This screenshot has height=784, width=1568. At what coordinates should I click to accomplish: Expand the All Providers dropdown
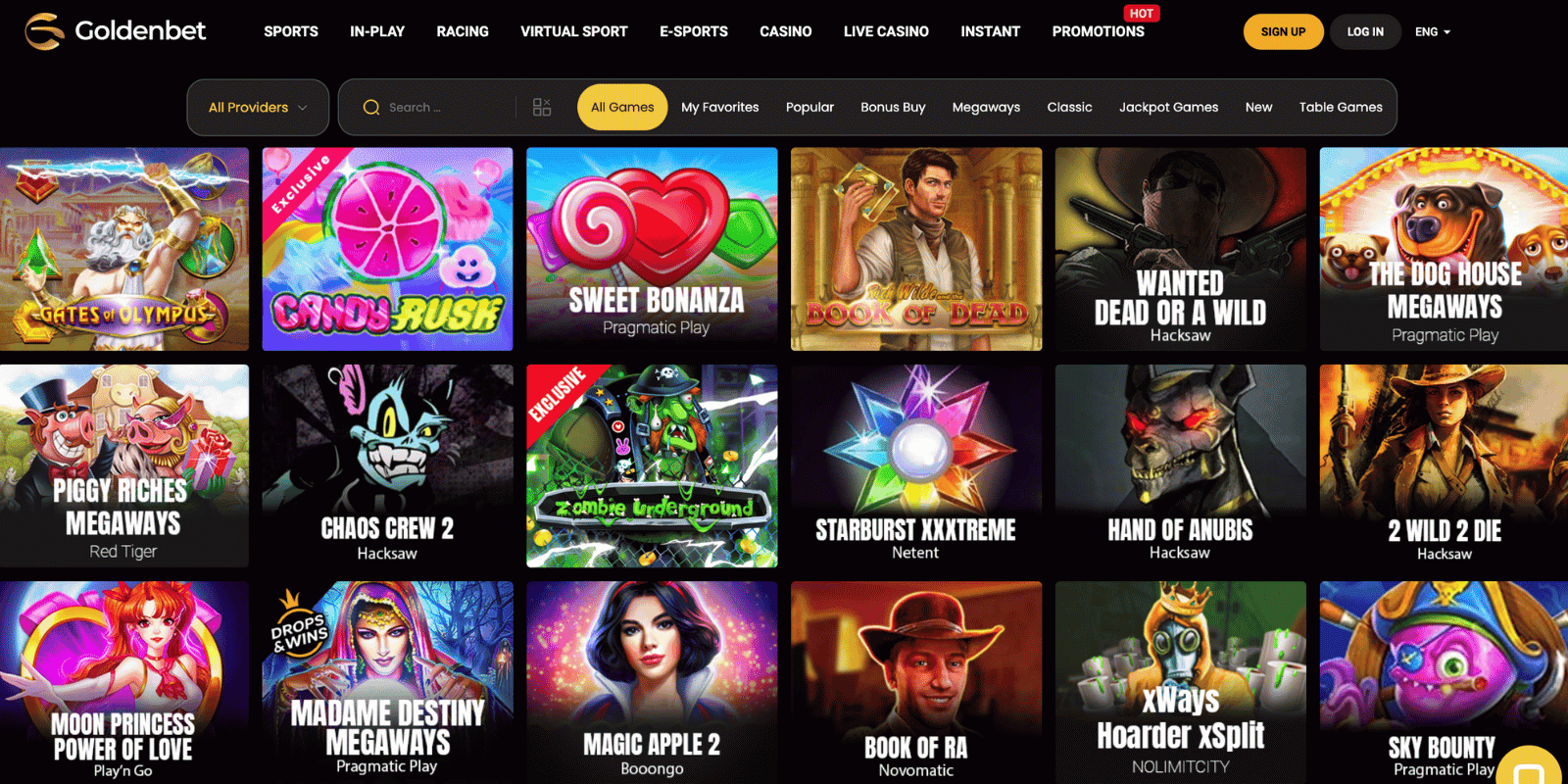(x=258, y=108)
